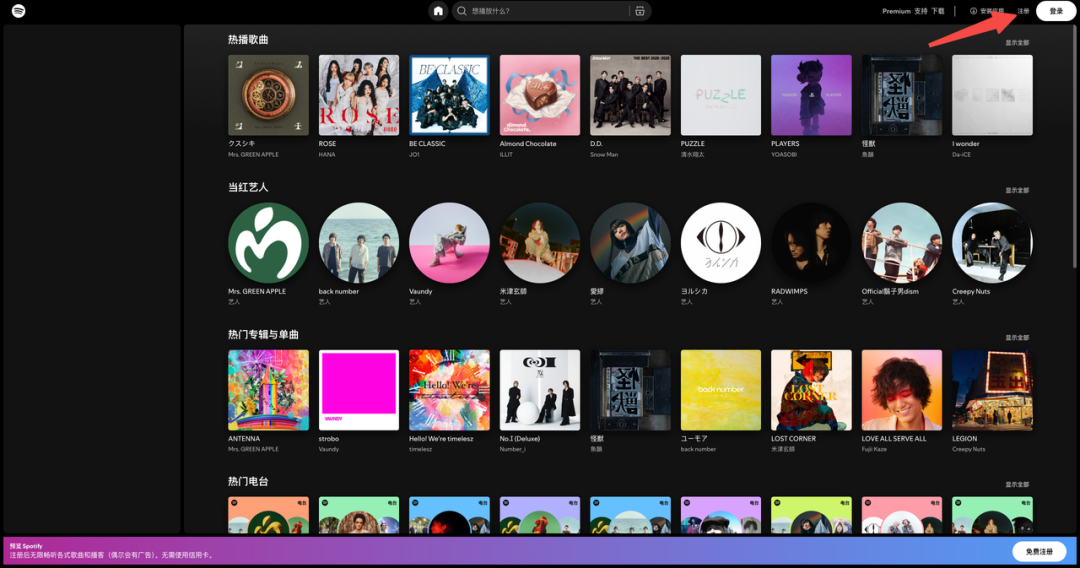Open the Almond Chocolate song cover
Viewport: 1080px width, 568px height.
point(540,95)
